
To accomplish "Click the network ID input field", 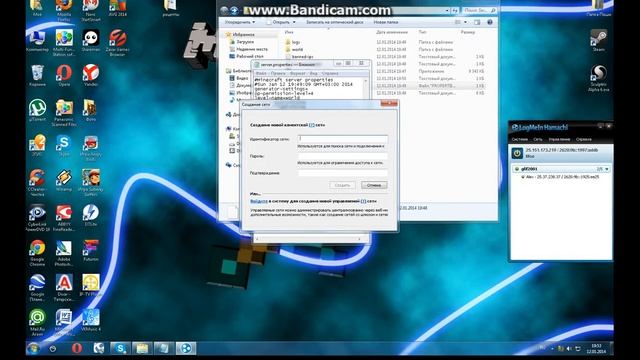I will pos(342,139).
